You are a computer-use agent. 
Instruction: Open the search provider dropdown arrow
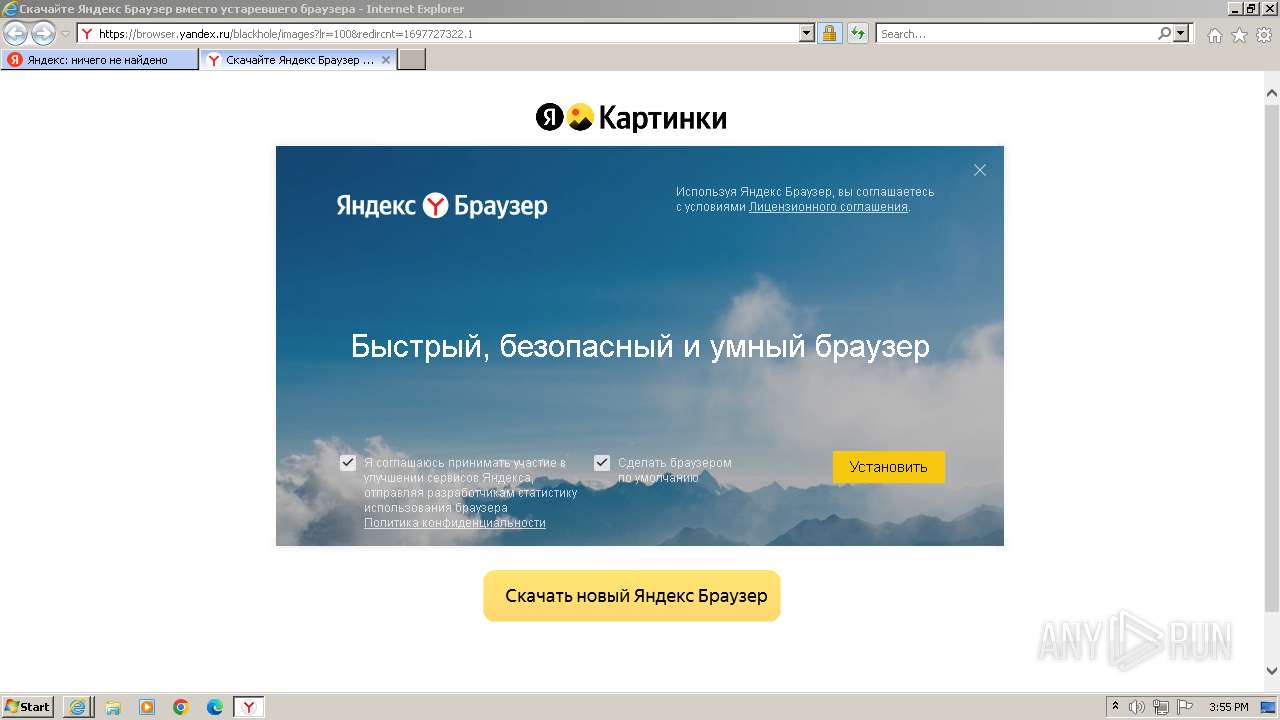[1182, 33]
